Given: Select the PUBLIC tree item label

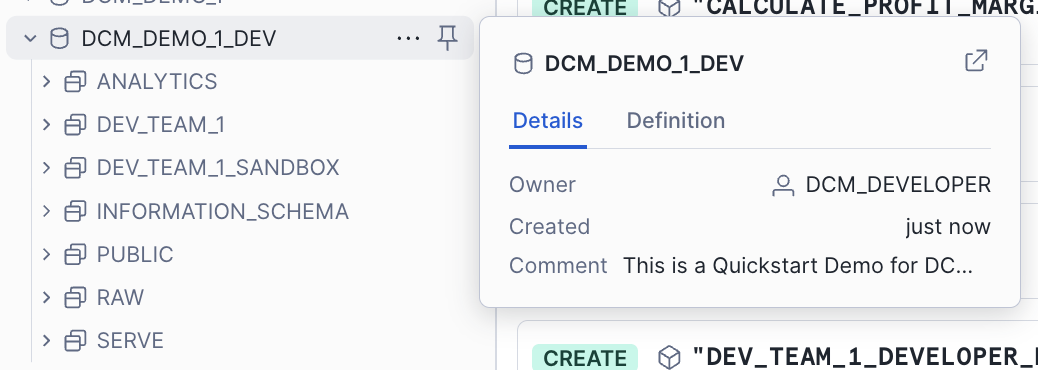Looking at the screenshot, I should coord(135,254).
